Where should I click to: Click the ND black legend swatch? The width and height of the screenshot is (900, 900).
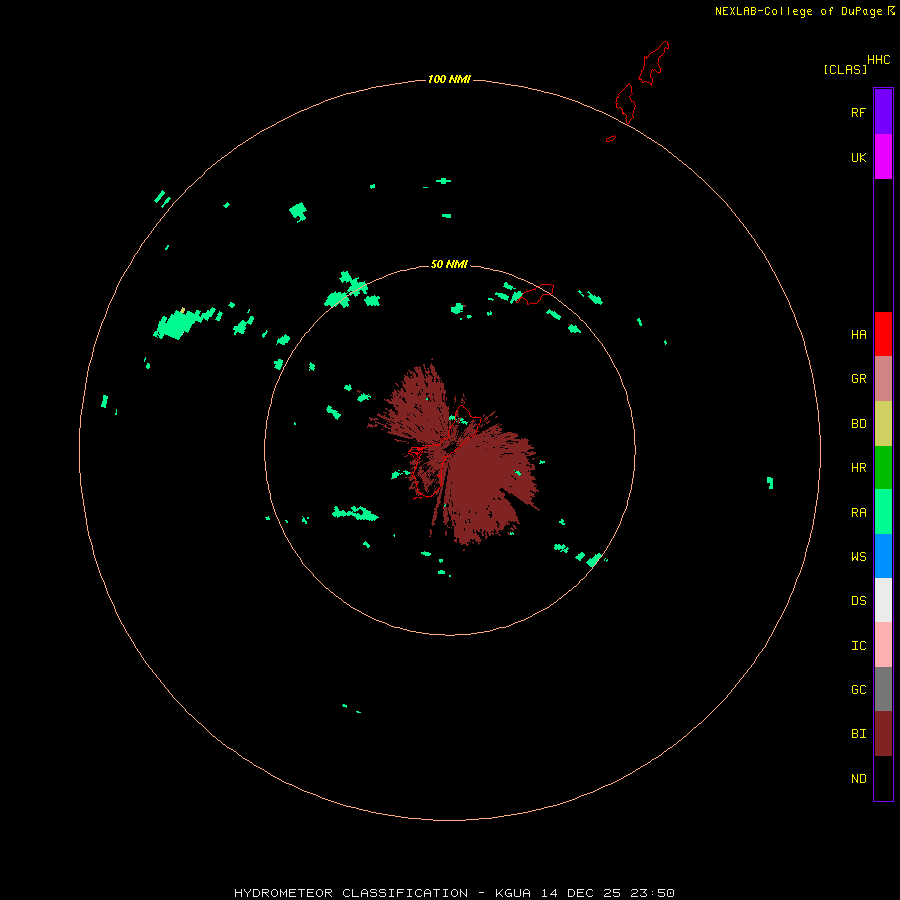point(883,778)
